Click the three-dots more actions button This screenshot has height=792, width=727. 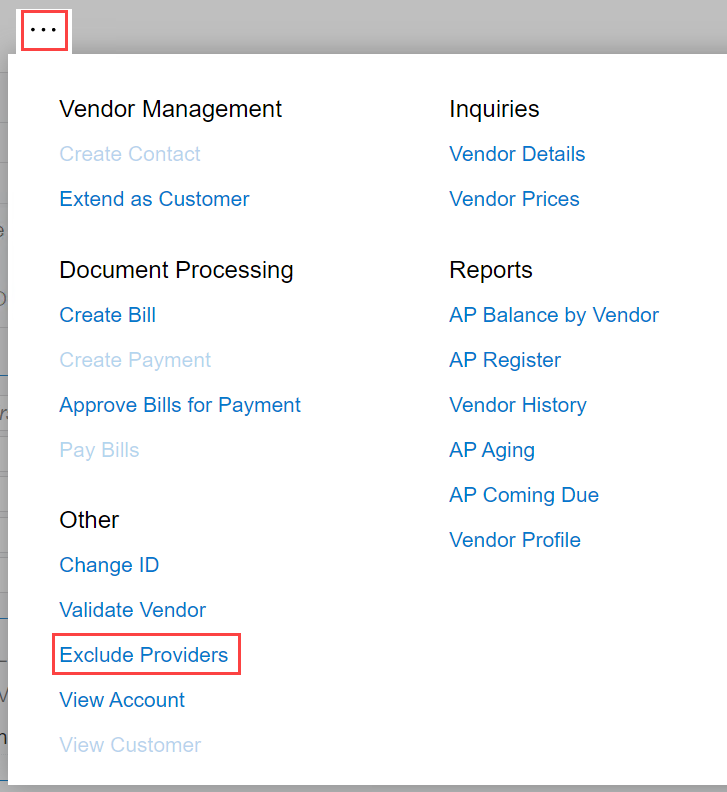44,30
